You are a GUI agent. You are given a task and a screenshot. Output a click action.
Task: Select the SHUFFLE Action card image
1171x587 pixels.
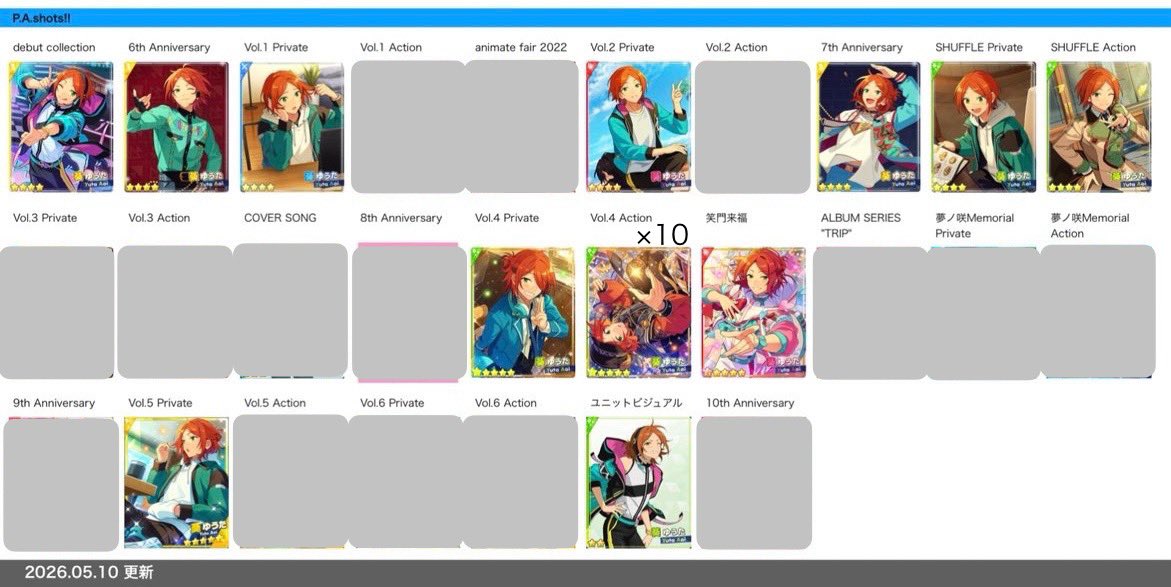coord(1099,127)
